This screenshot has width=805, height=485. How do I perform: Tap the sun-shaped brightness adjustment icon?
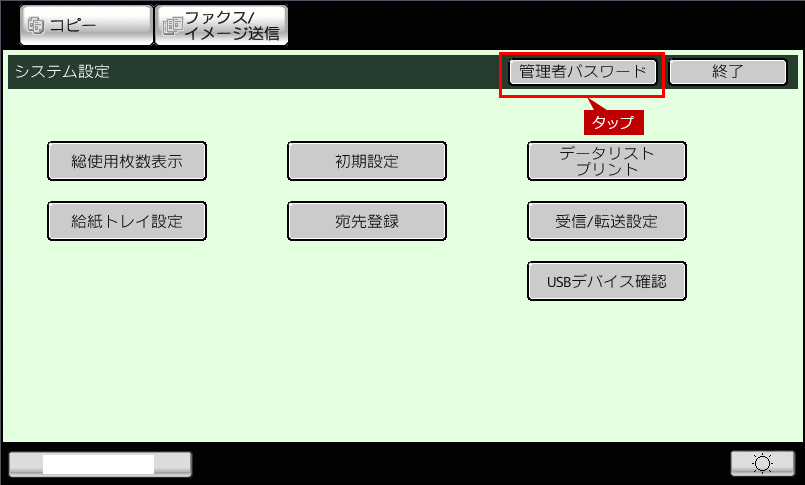coord(763,463)
